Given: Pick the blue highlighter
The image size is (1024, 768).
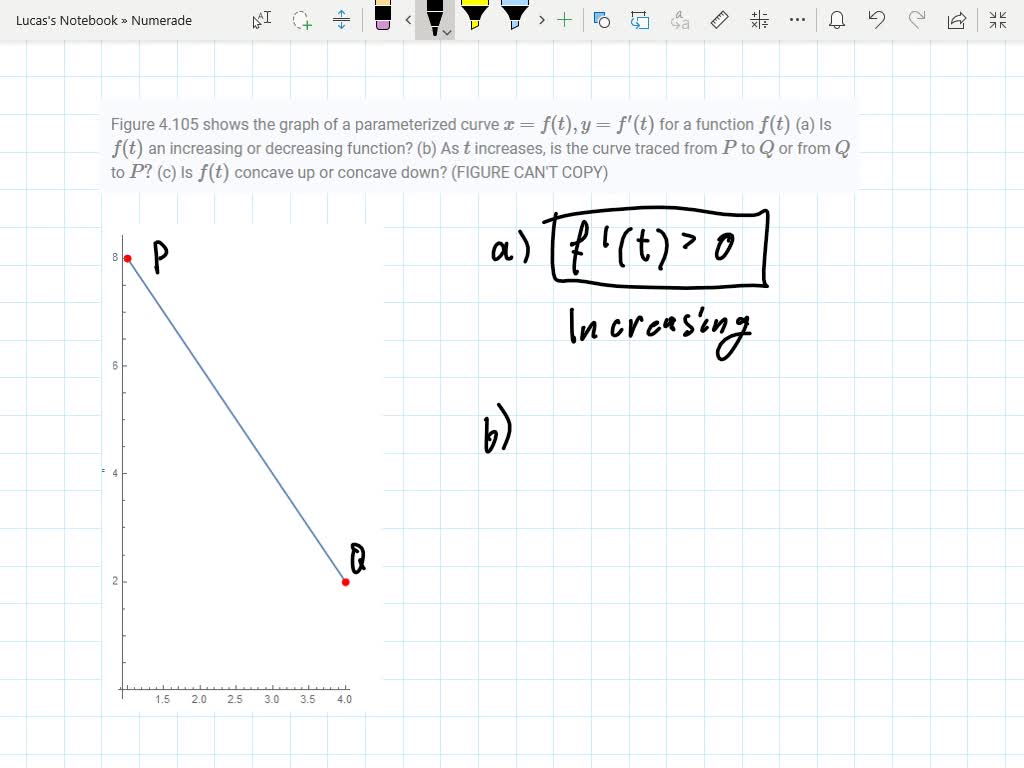Looking at the screenshot, I should coord(513,18).
